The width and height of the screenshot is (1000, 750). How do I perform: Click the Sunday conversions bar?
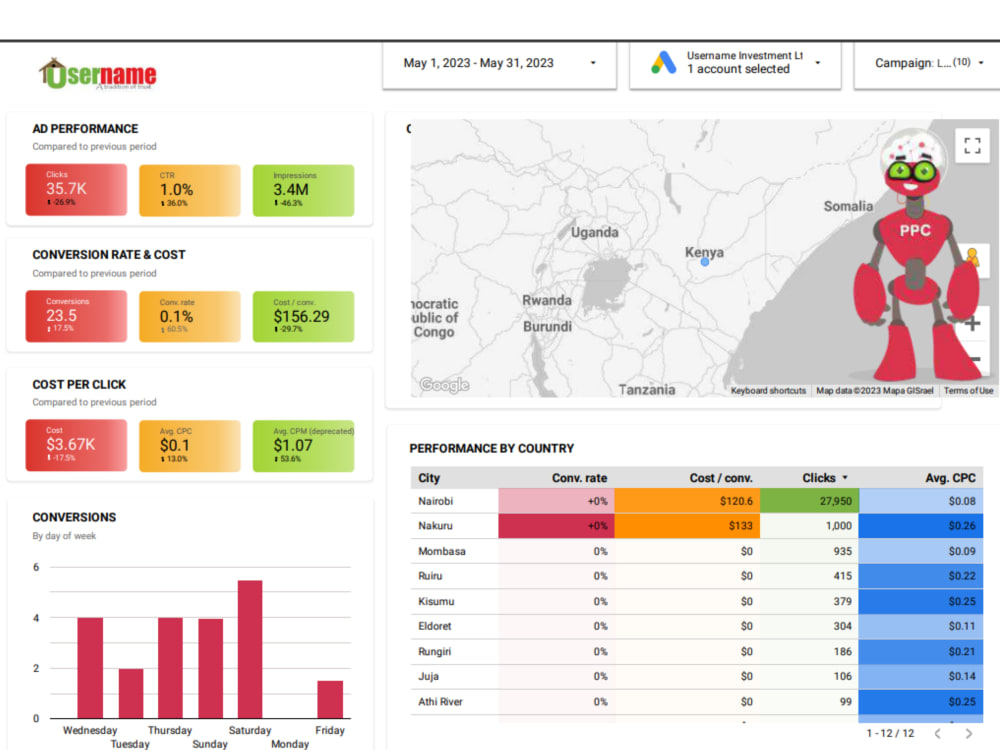point(210,668)
